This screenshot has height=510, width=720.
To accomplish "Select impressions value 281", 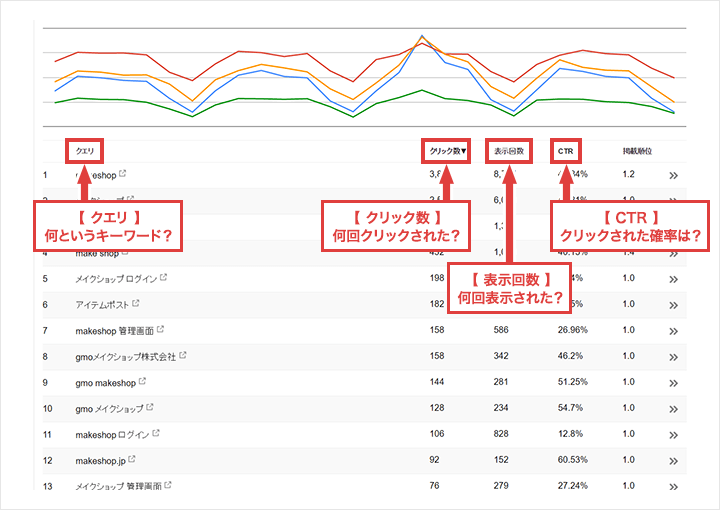I will pos(501,381).
